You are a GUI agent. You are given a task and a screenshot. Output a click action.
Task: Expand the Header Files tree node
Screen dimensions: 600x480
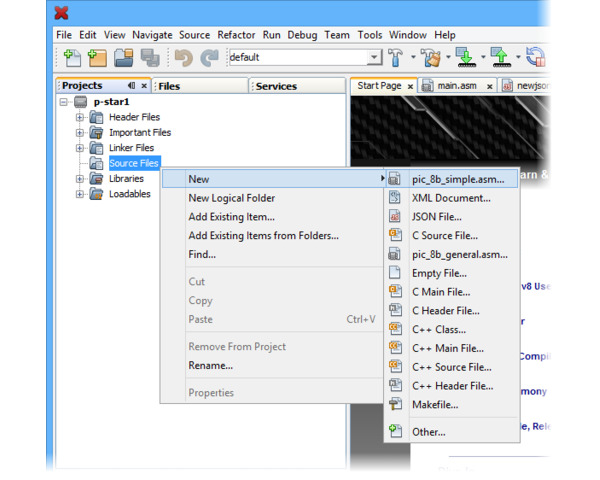pos(80,117)
